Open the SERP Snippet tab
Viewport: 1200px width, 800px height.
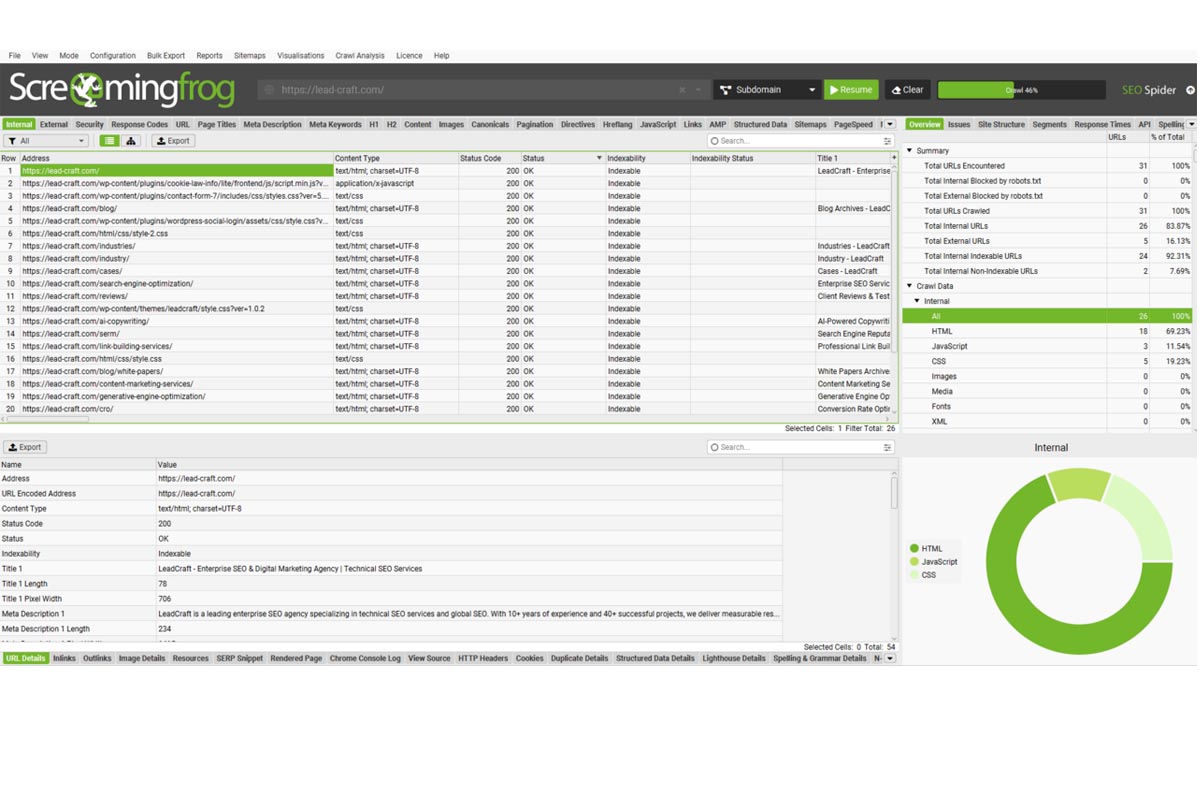[239, 658]
